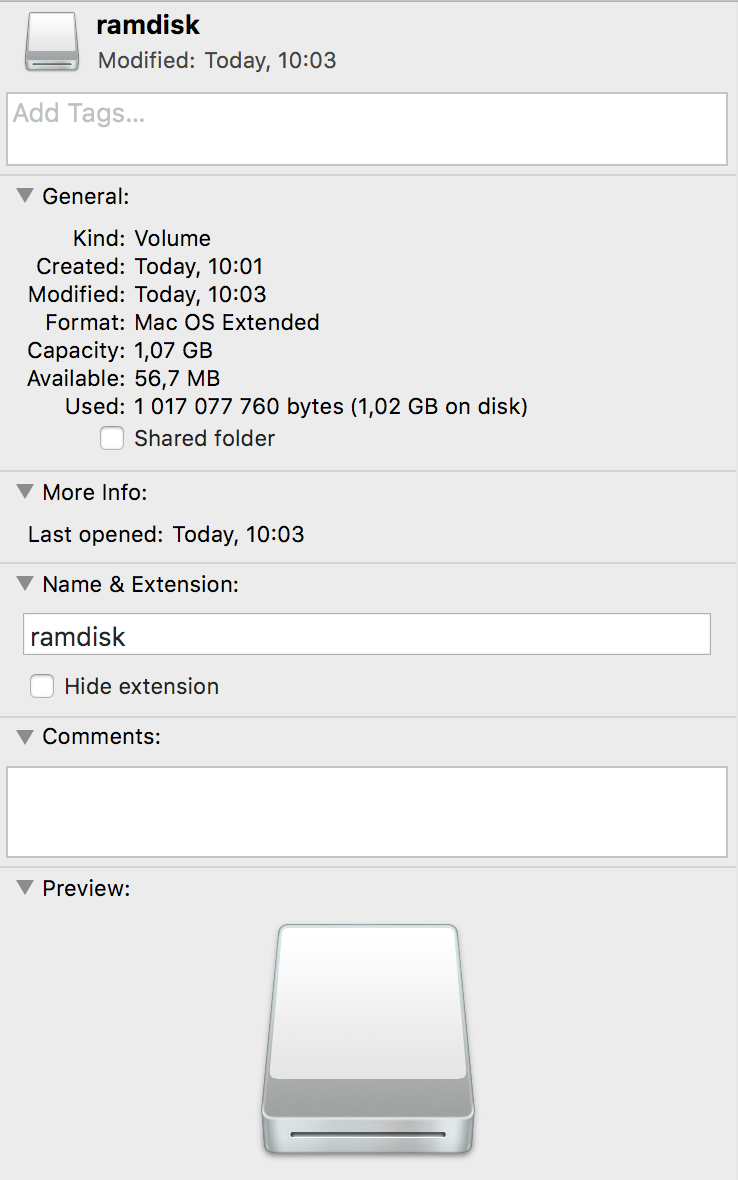Click the ramdisk name text field
Viewport: 738px width, 1180px height.
(366, 635)
